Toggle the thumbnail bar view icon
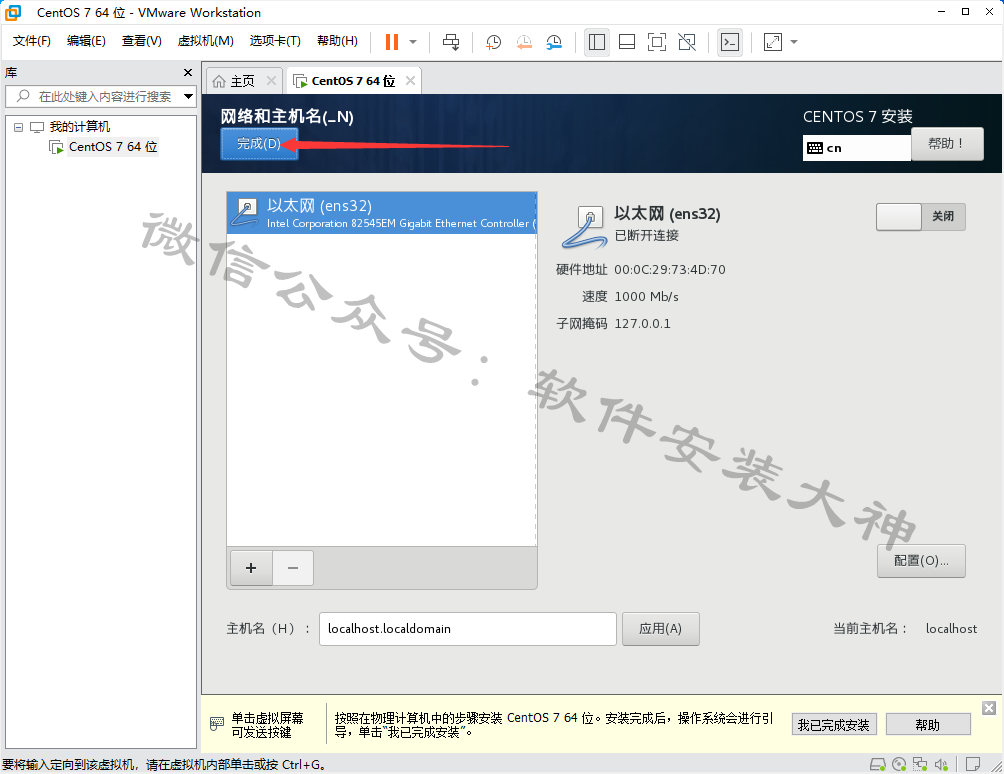Viewport: 1004px width, 774px height. tap(627, 42)
